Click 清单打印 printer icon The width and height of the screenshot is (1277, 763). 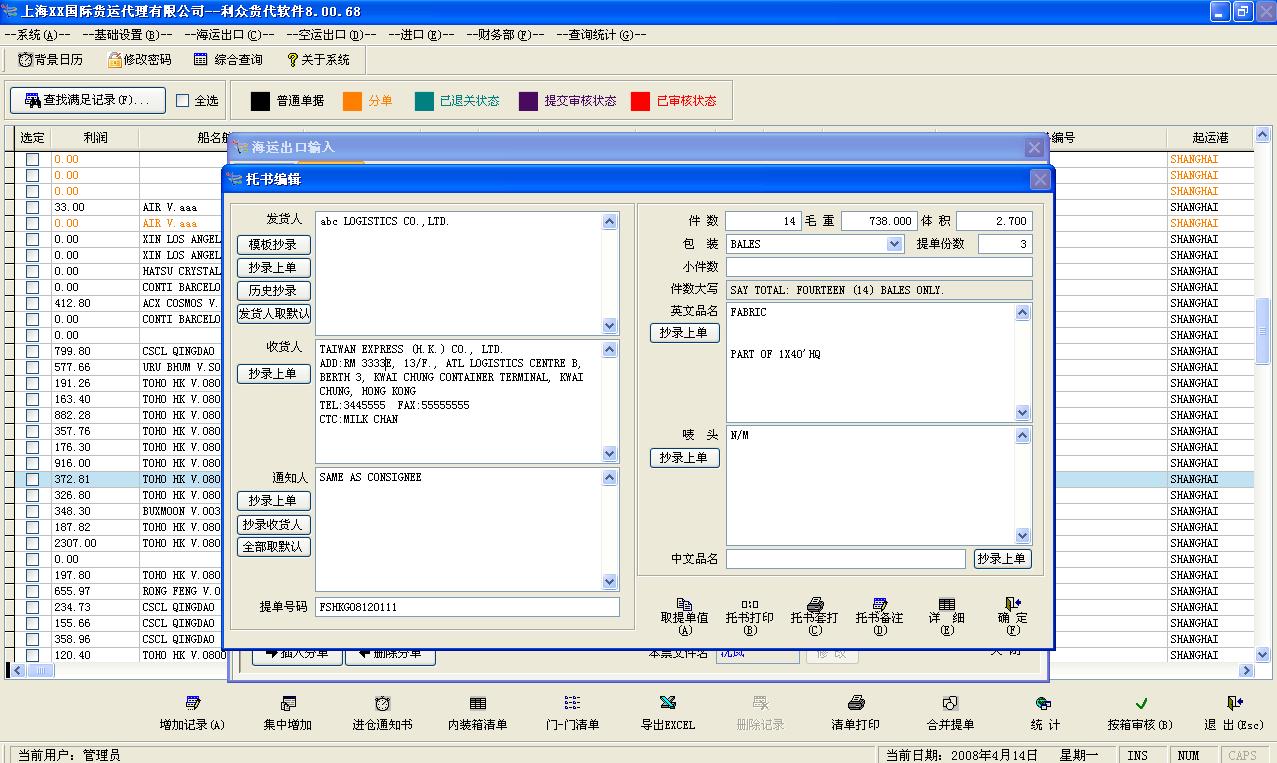[856, 704]
